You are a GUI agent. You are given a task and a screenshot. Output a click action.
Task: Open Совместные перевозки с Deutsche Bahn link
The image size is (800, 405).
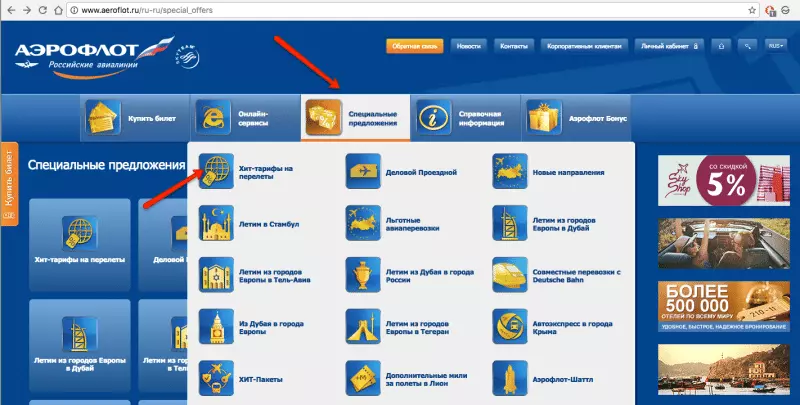[577, 276]
